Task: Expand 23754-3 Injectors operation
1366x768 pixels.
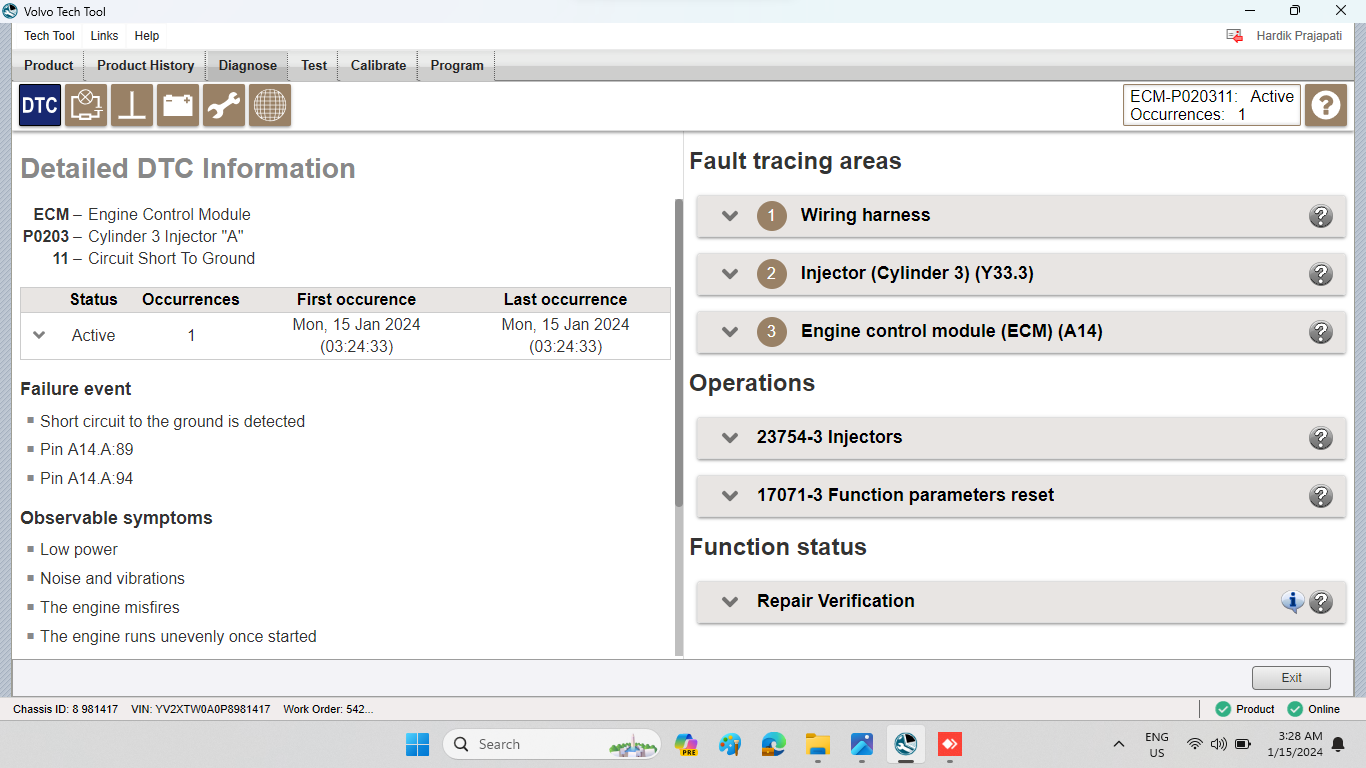Action: coord(730,437)
